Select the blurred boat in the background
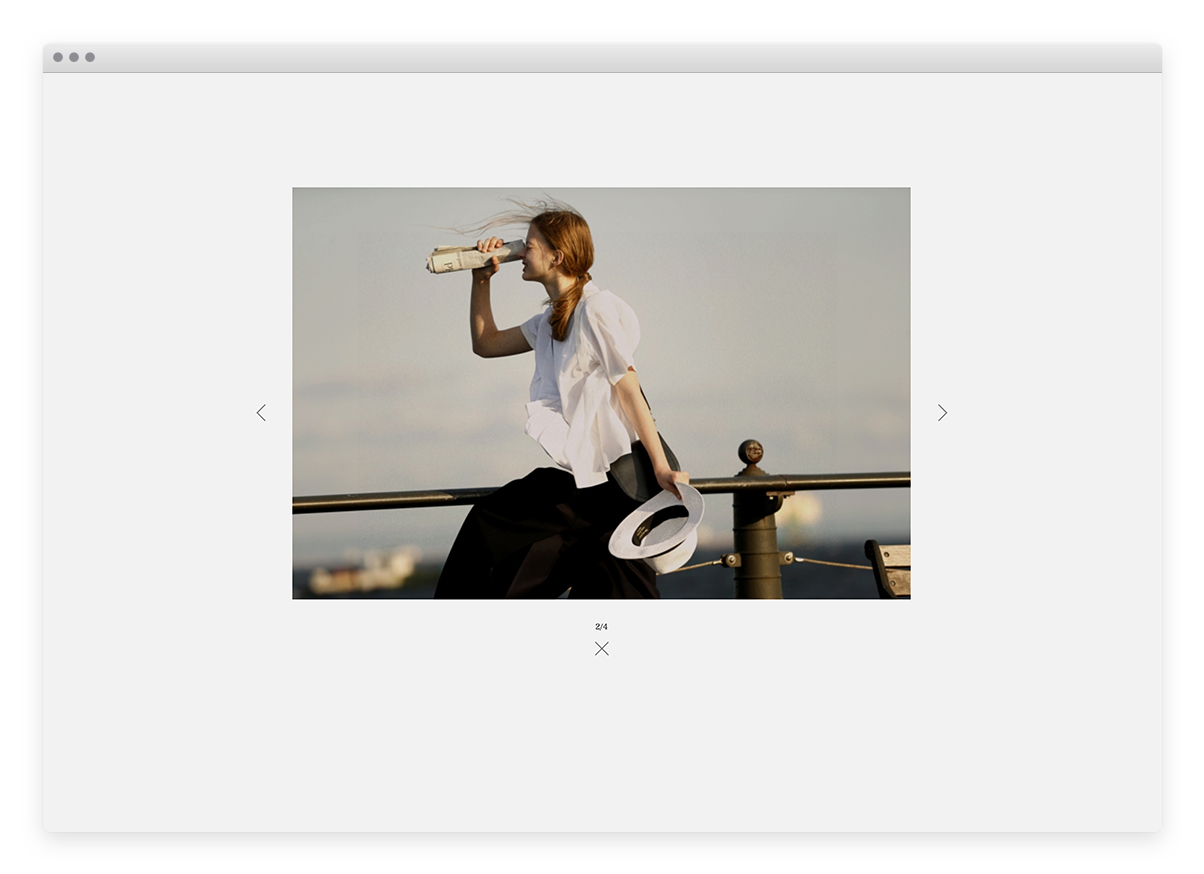This screenshot has height=874, width=1204. (x=365, y=572)
